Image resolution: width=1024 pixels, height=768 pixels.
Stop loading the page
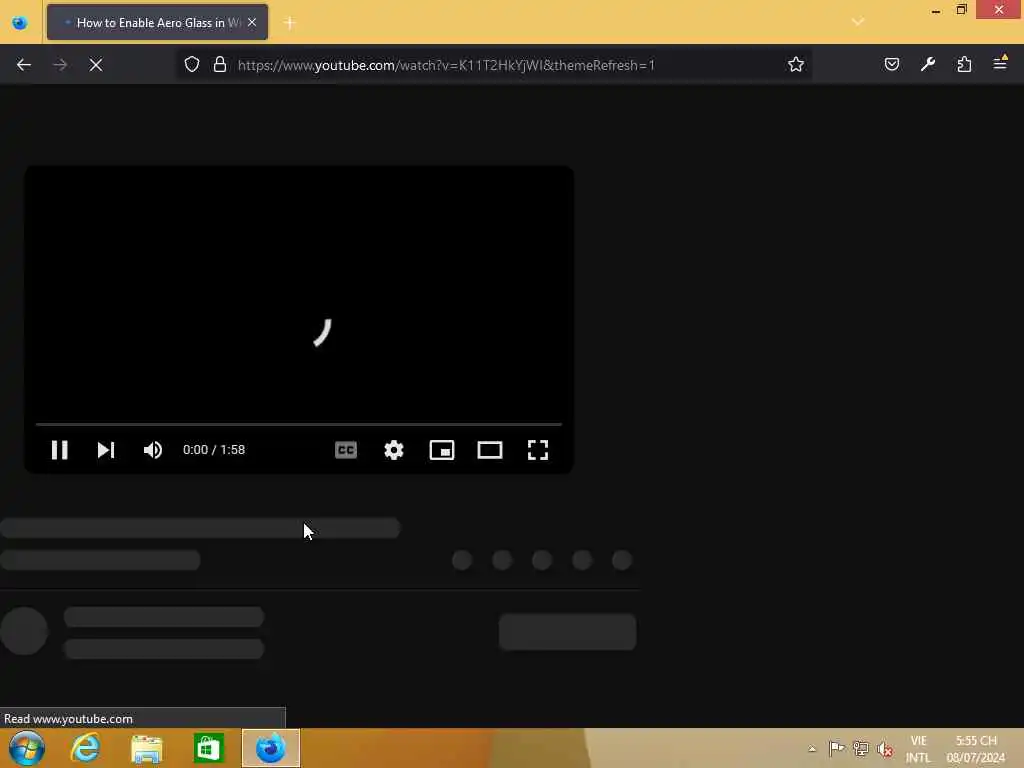pos(96,65)
